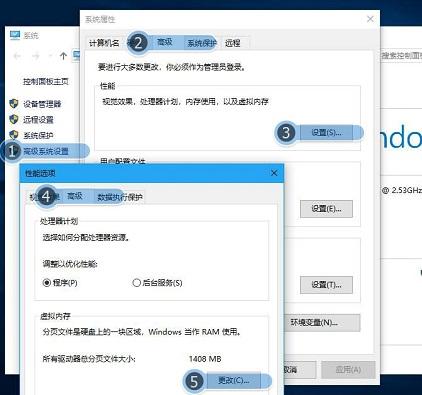Click shield icon next to 设备管理器
Screen dimensions: 422x395
[14, 104]
